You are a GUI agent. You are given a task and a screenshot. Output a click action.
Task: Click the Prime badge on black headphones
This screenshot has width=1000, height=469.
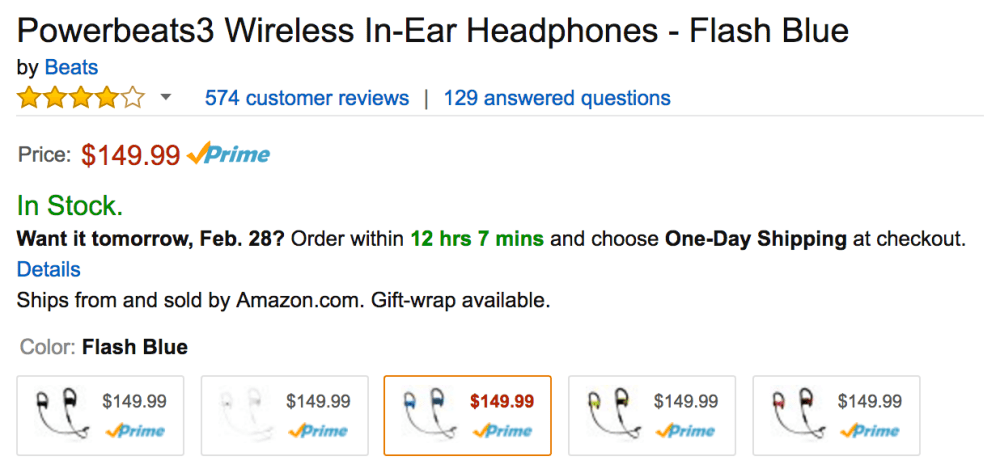(x=135, y=431)
